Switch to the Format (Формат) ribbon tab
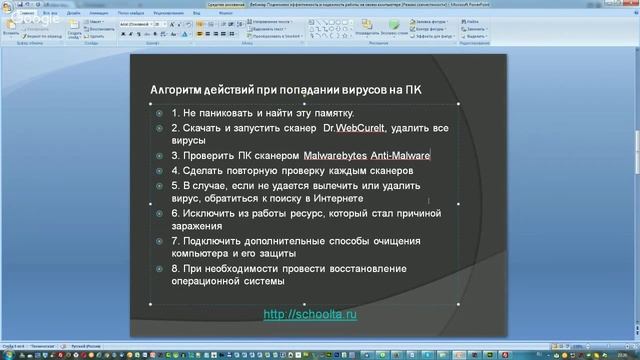Image resolution: width=640 pixels, height=360 pixels. click(226, 13)
